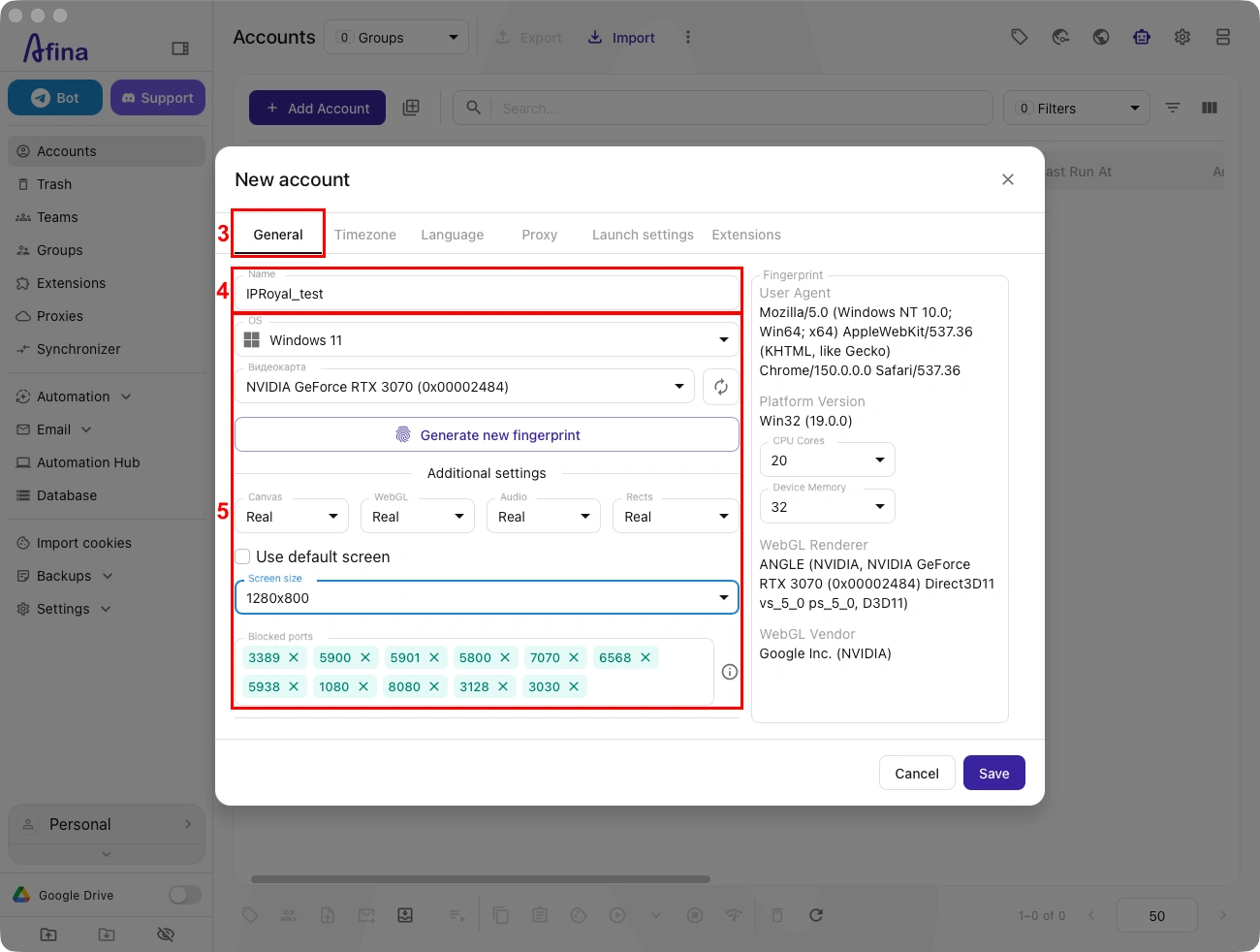
Task: Close the New account dialog
Action: [x=1008, y=179]
